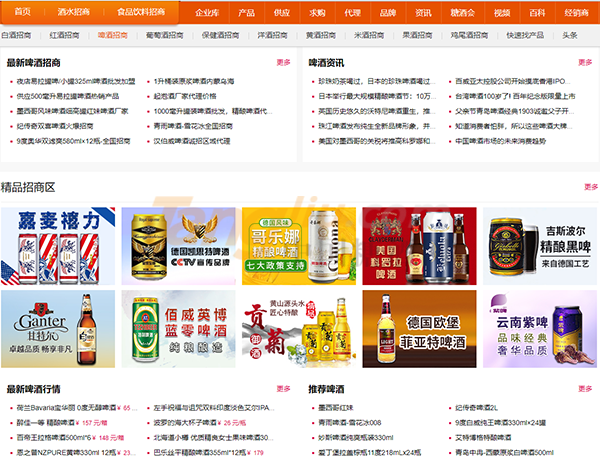Open the 德国欧堡菲亚特啤酒 banner
The height and width of the screenshot is (464, 600).
pyautogui.click(x=419, y=329)
